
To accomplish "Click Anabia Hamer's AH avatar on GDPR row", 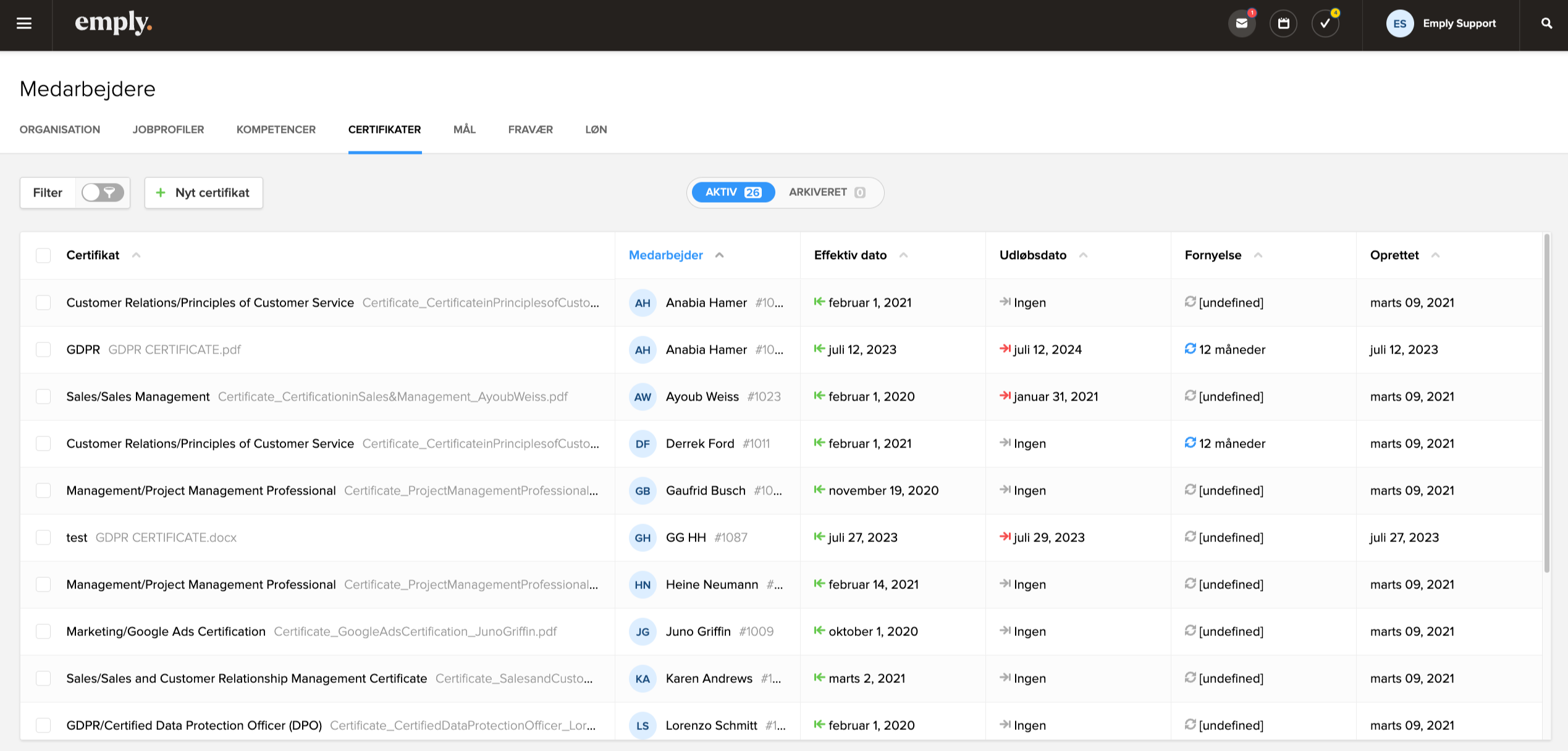I will tap(642, 350).
